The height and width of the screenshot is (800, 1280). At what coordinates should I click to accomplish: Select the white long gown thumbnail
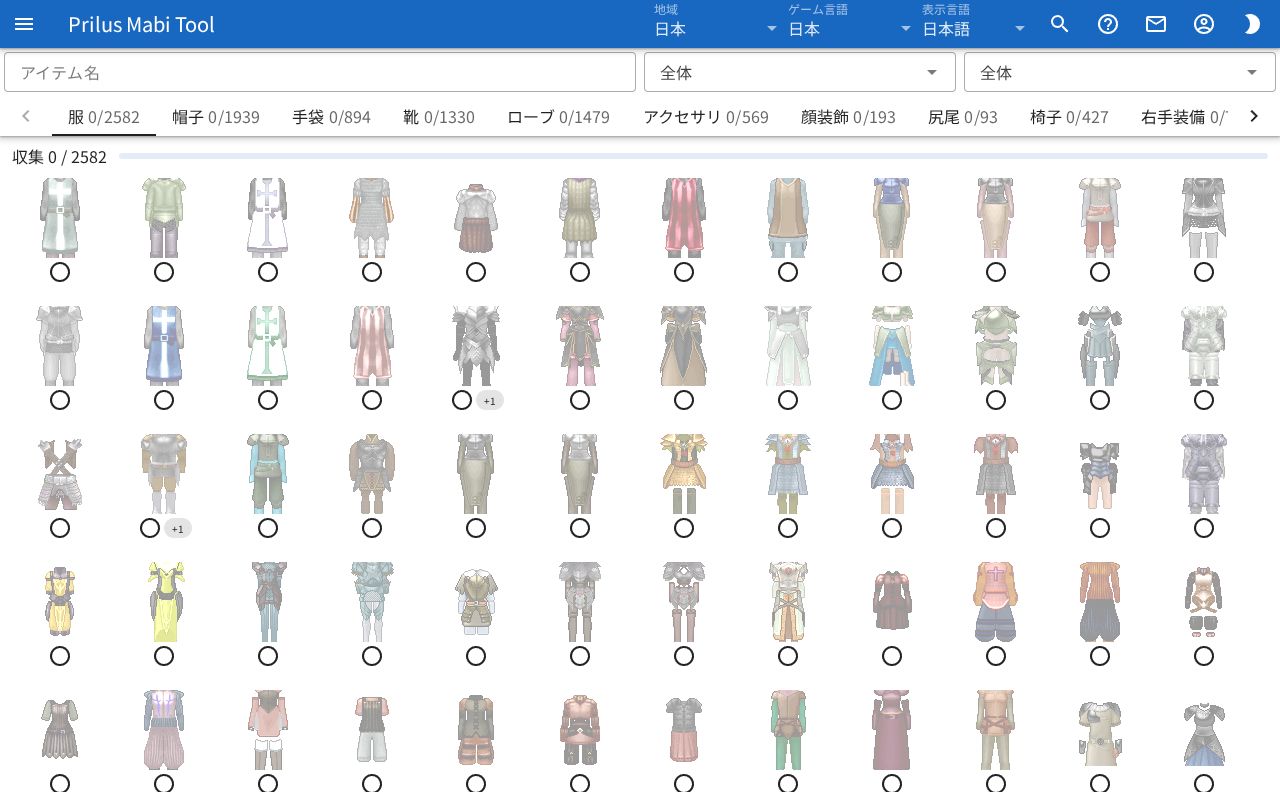coord(788,345)
